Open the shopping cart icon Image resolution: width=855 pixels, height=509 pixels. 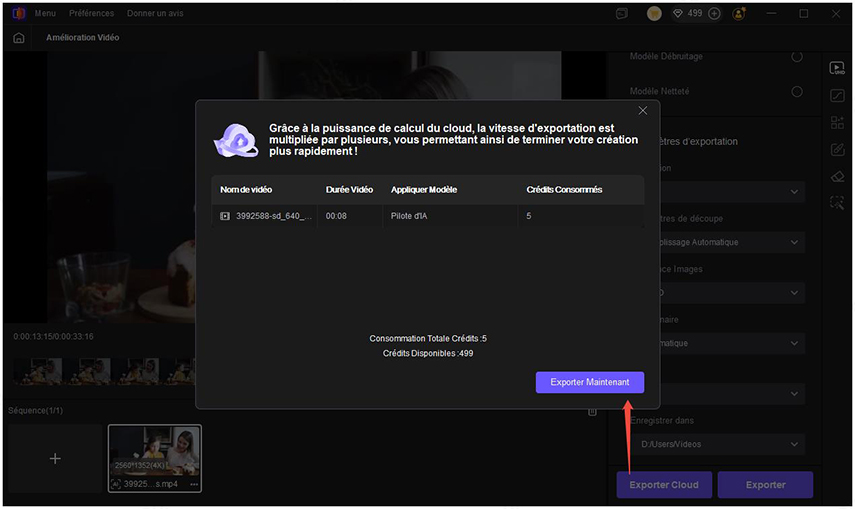tap(654, 14)
